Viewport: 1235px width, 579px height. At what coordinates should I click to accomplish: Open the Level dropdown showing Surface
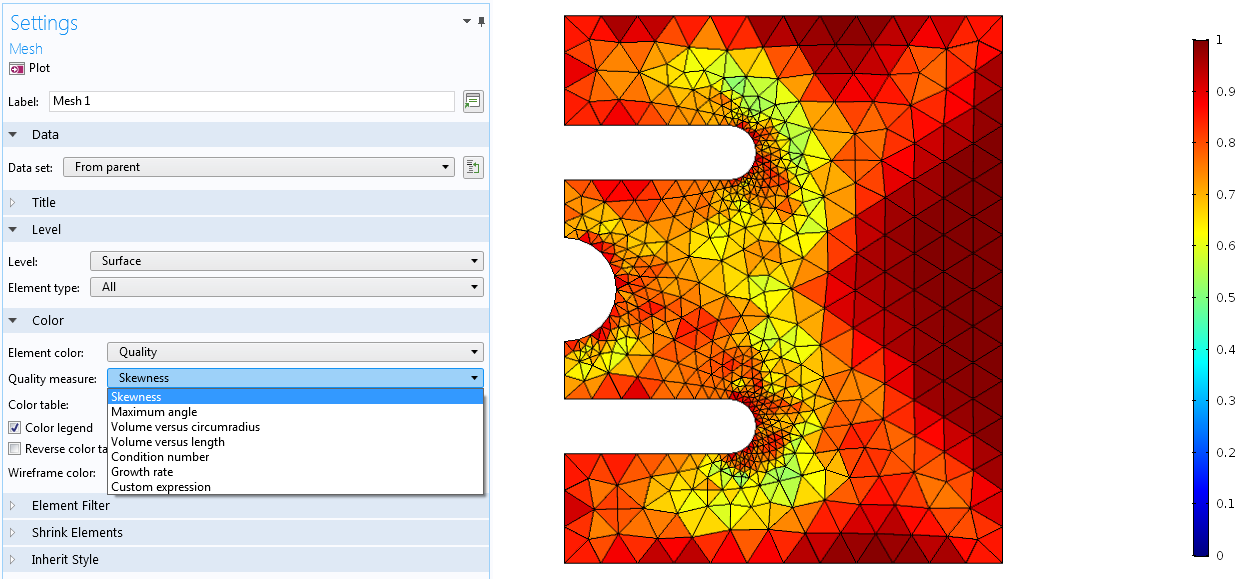coord(286,261)
